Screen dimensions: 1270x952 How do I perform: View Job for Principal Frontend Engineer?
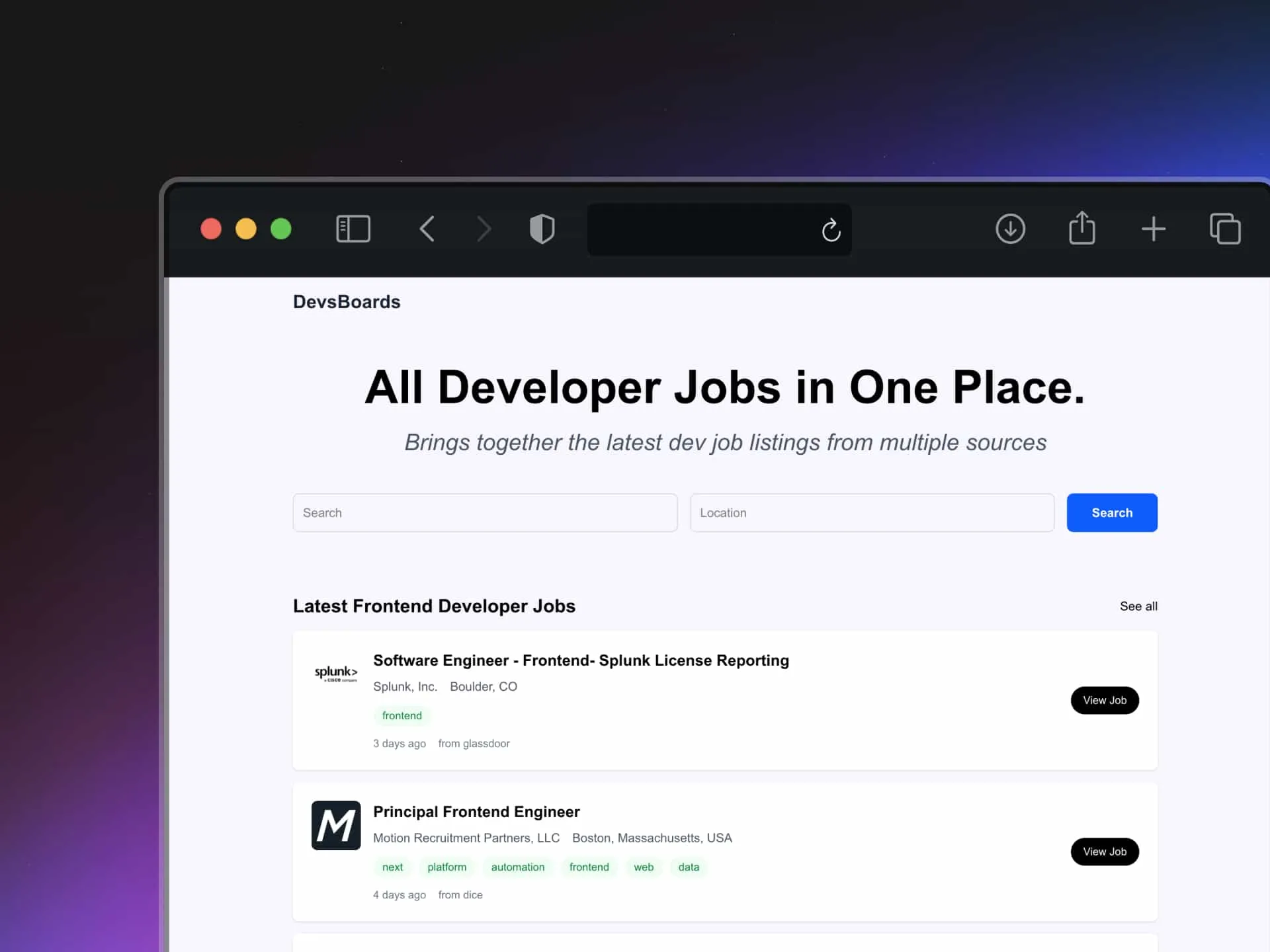[x=1104, y=852]
